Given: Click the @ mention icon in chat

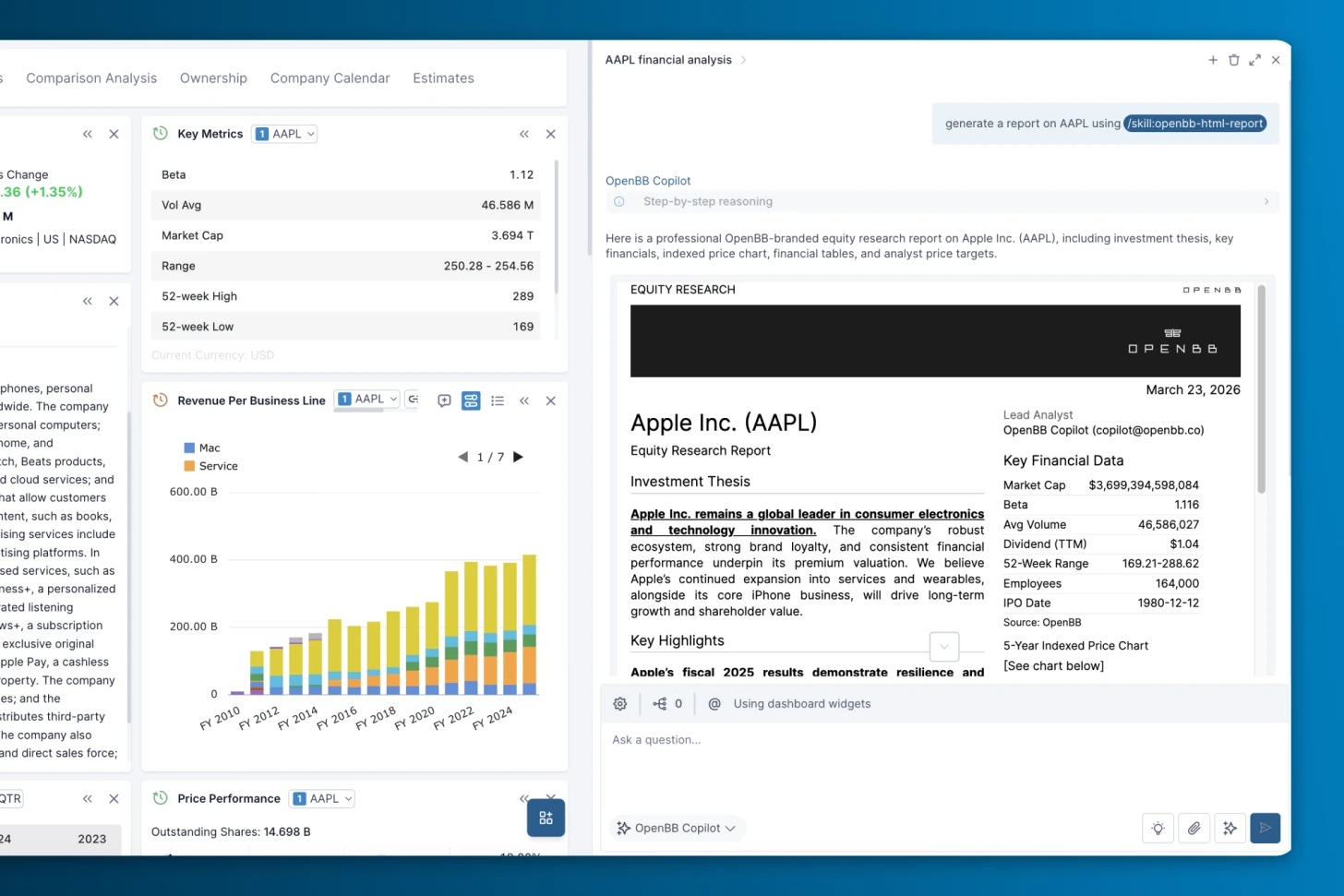Looking at the screenshot, I should pyautogui.click(x=714, y=704).
